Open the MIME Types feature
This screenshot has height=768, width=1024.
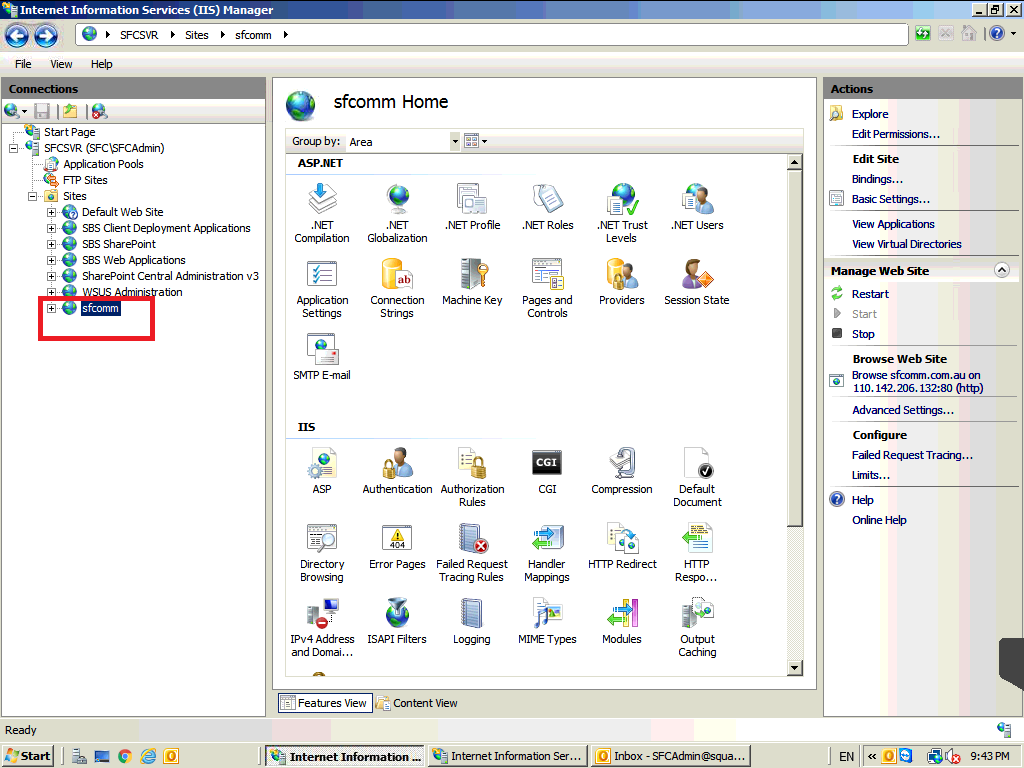click(x=547, y=621)
